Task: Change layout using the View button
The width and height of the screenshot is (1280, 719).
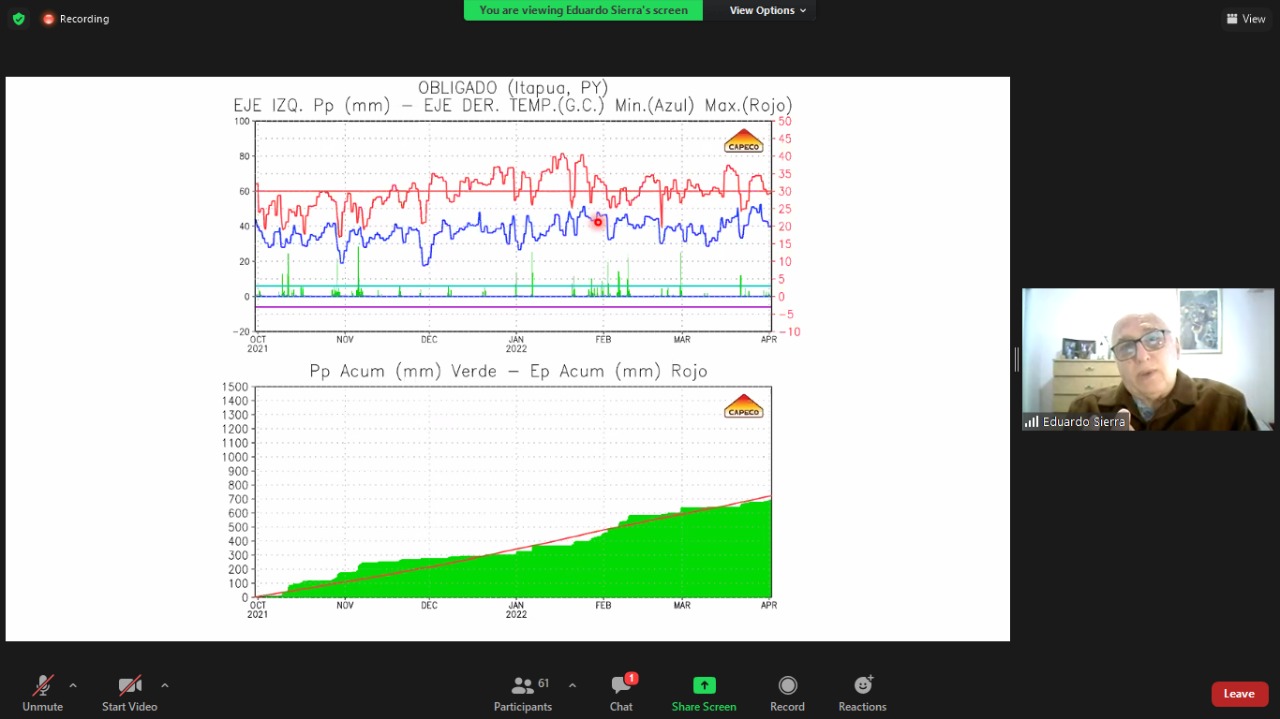Action: pyautogui.click(x=1246, y=19)
